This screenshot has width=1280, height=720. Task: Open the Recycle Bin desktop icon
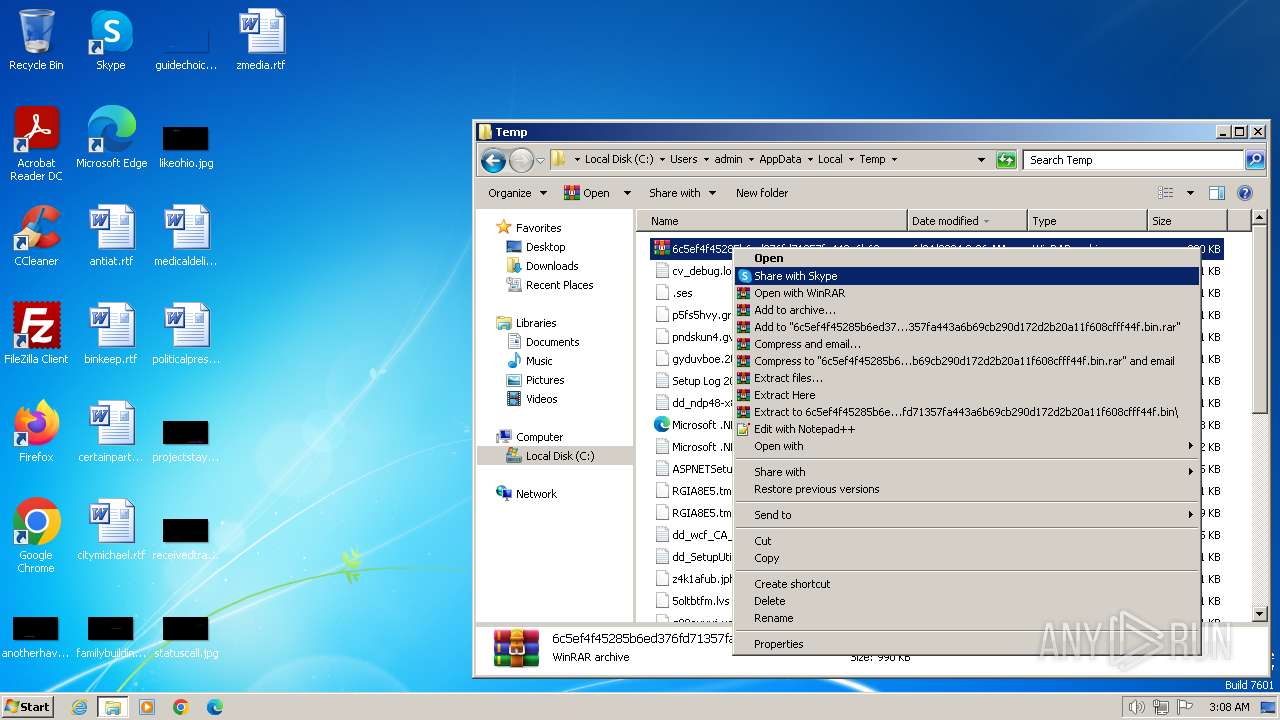(36, 40)
